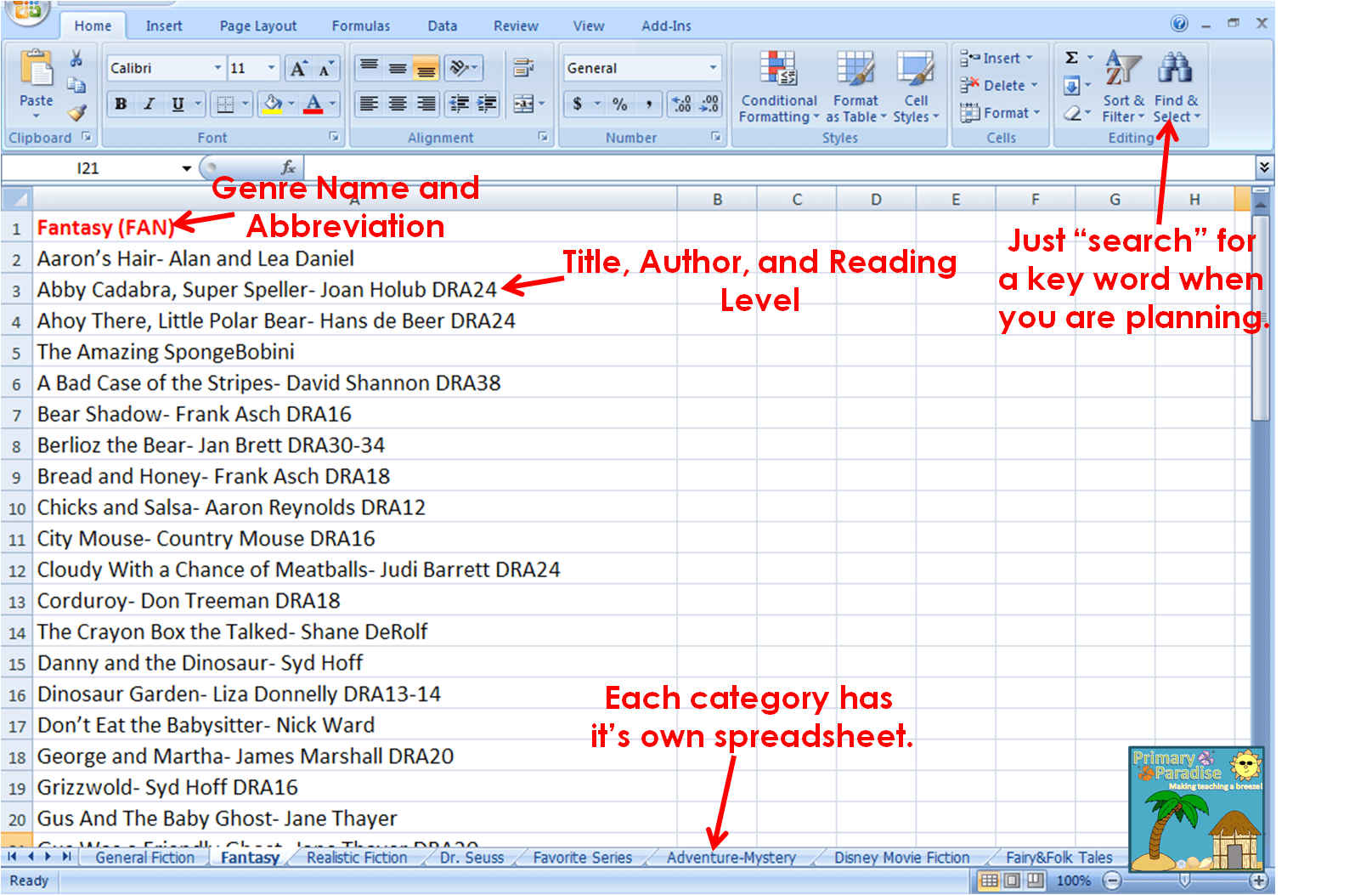Image resolution: width=1372 pixels, height=895 pixels.
Task: Click the Sort & Filter icon
Action: (x=1122, y=70)
